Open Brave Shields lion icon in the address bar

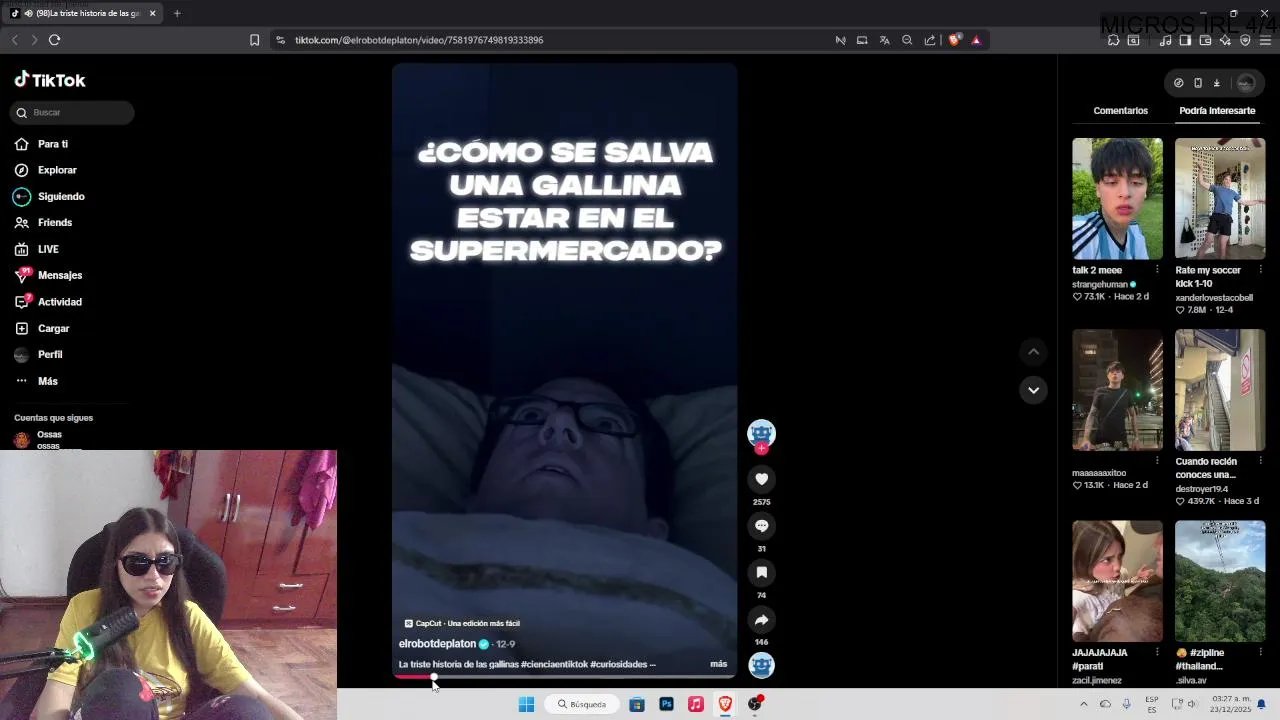(954, 40)
